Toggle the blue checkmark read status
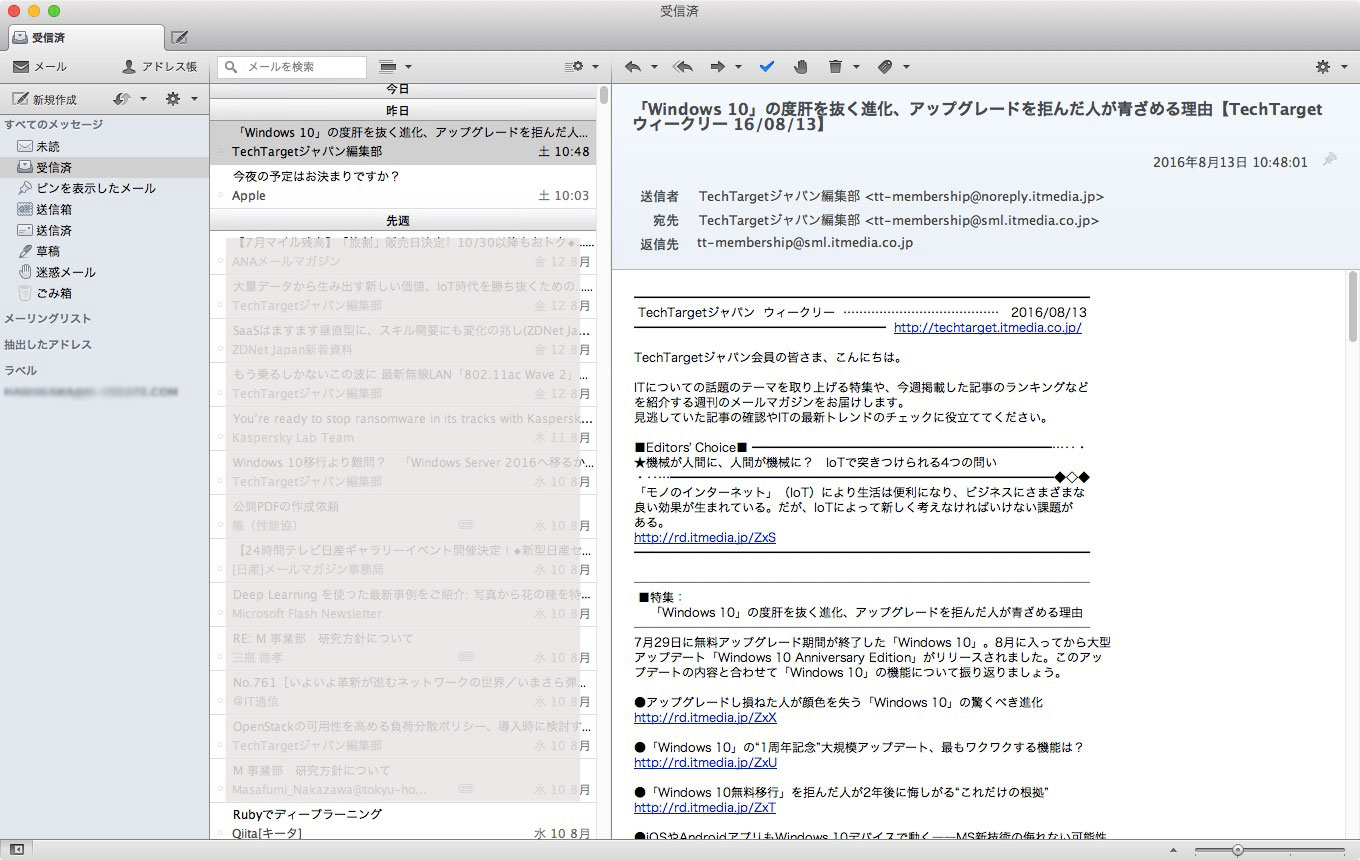The height and width of the screenshot is (860, 1360). [x=767, y=67]
